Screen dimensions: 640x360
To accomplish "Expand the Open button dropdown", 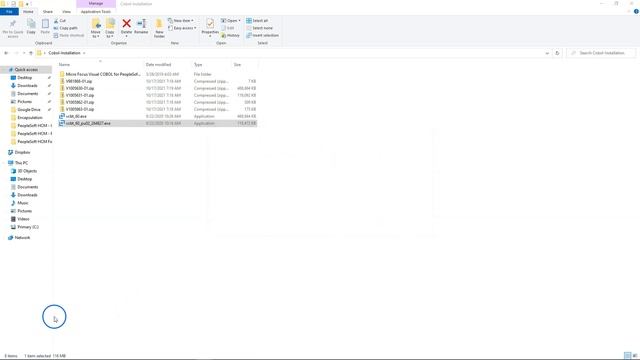I will (239, 21).
